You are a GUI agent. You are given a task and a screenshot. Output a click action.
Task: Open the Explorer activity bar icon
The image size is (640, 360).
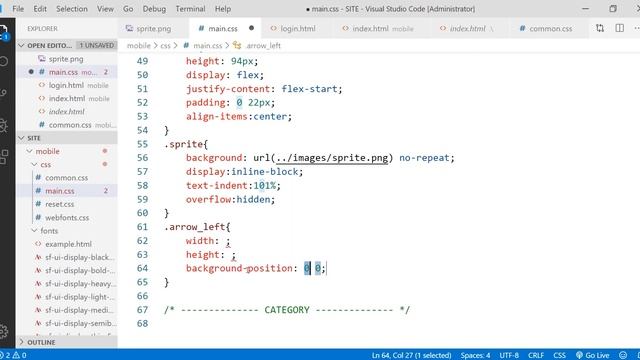pos(3,32)
